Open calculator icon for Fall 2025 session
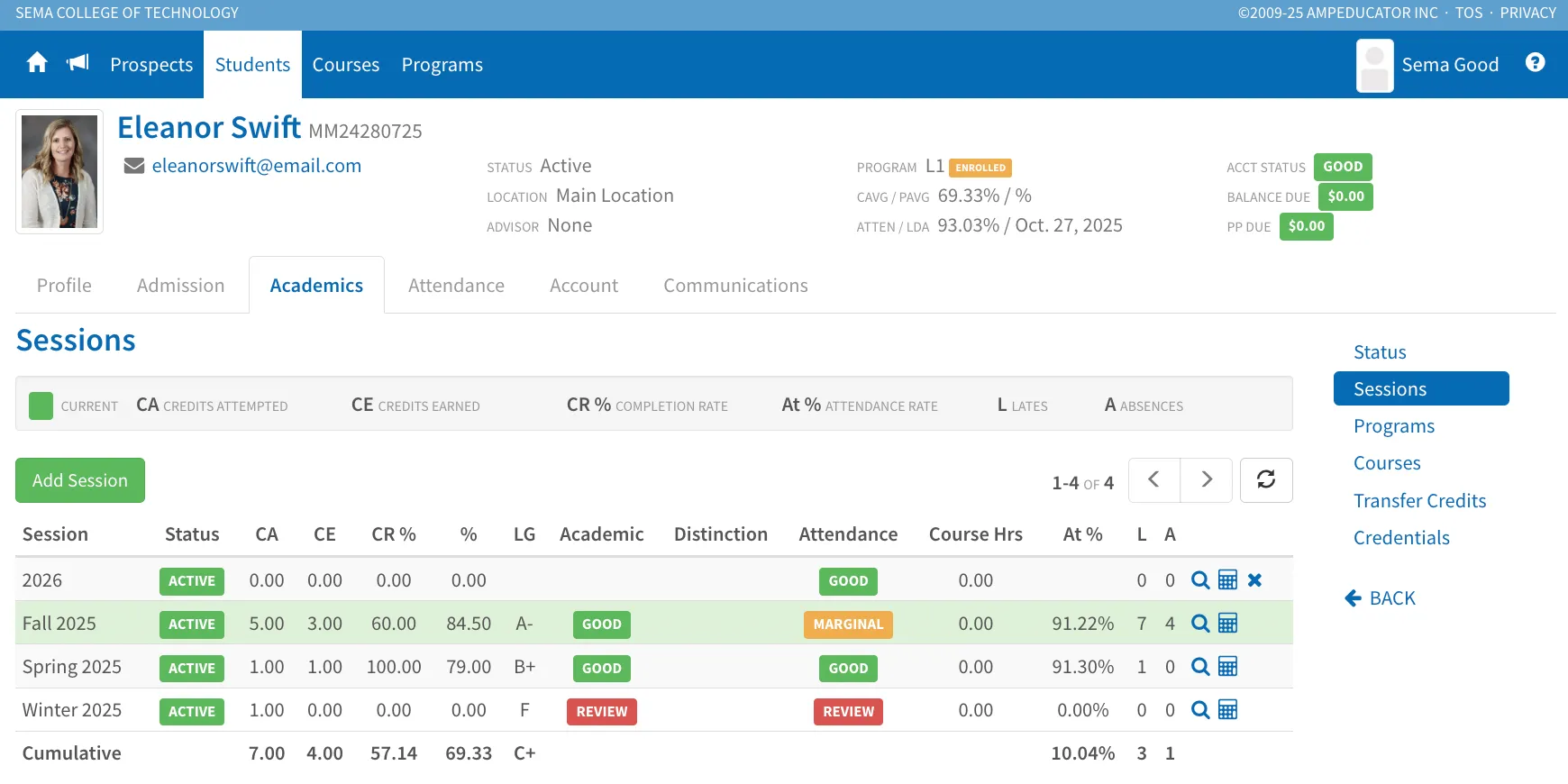1568x784 pixels. point(1227,623)
